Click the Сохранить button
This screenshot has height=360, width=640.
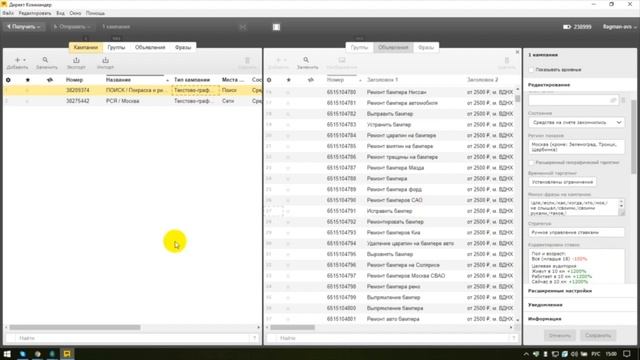tap(598, 336)
